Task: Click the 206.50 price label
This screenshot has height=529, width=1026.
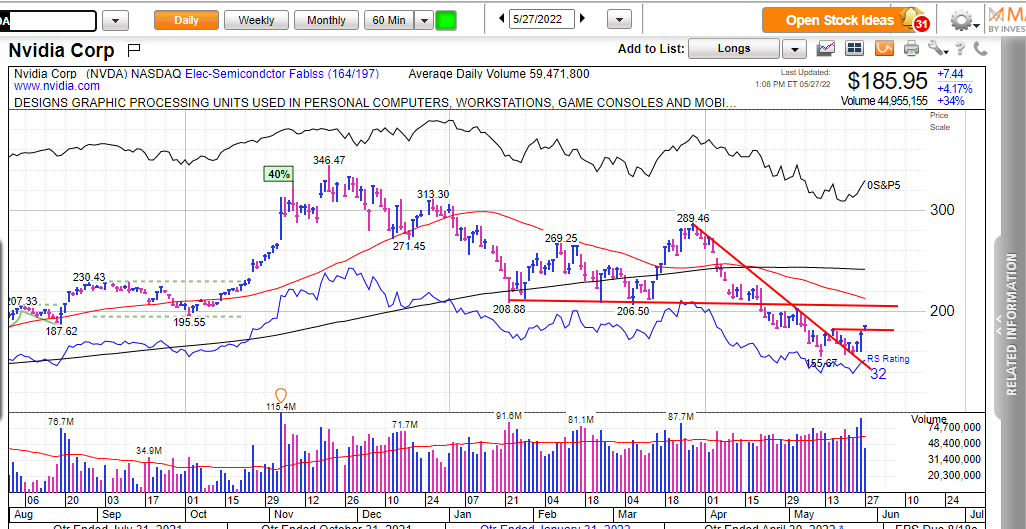Action: pyautogui.click(x=633, y=311)
